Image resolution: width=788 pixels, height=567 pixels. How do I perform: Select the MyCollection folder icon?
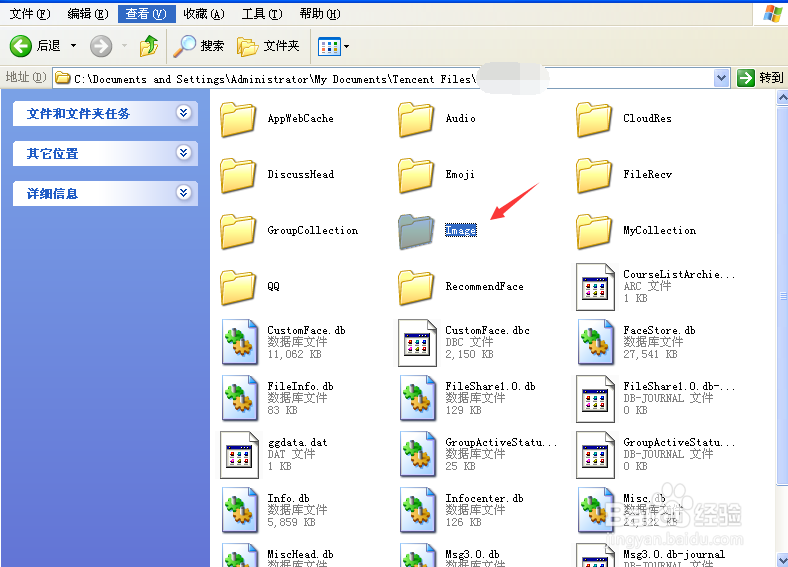pos(594,231)
